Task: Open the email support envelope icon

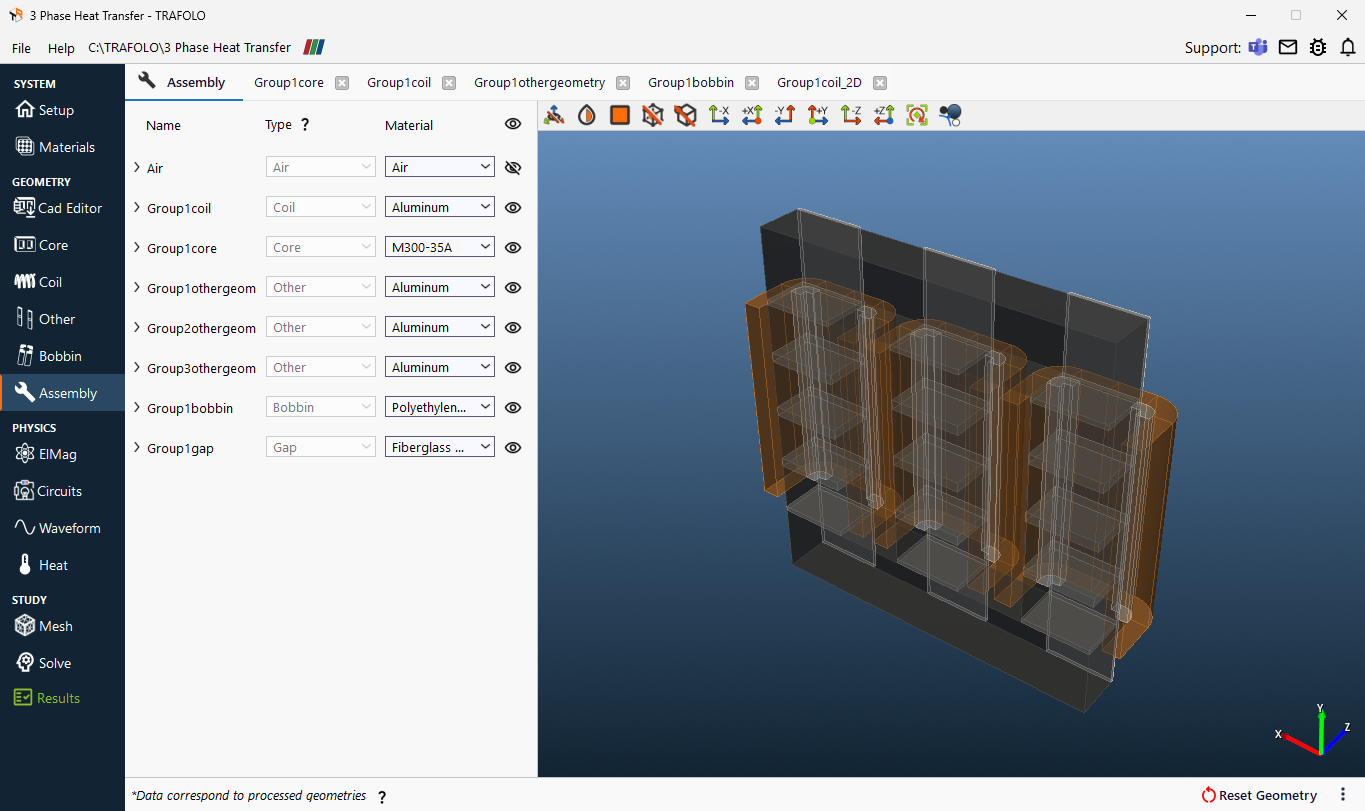Action: tap(1288, 47)
